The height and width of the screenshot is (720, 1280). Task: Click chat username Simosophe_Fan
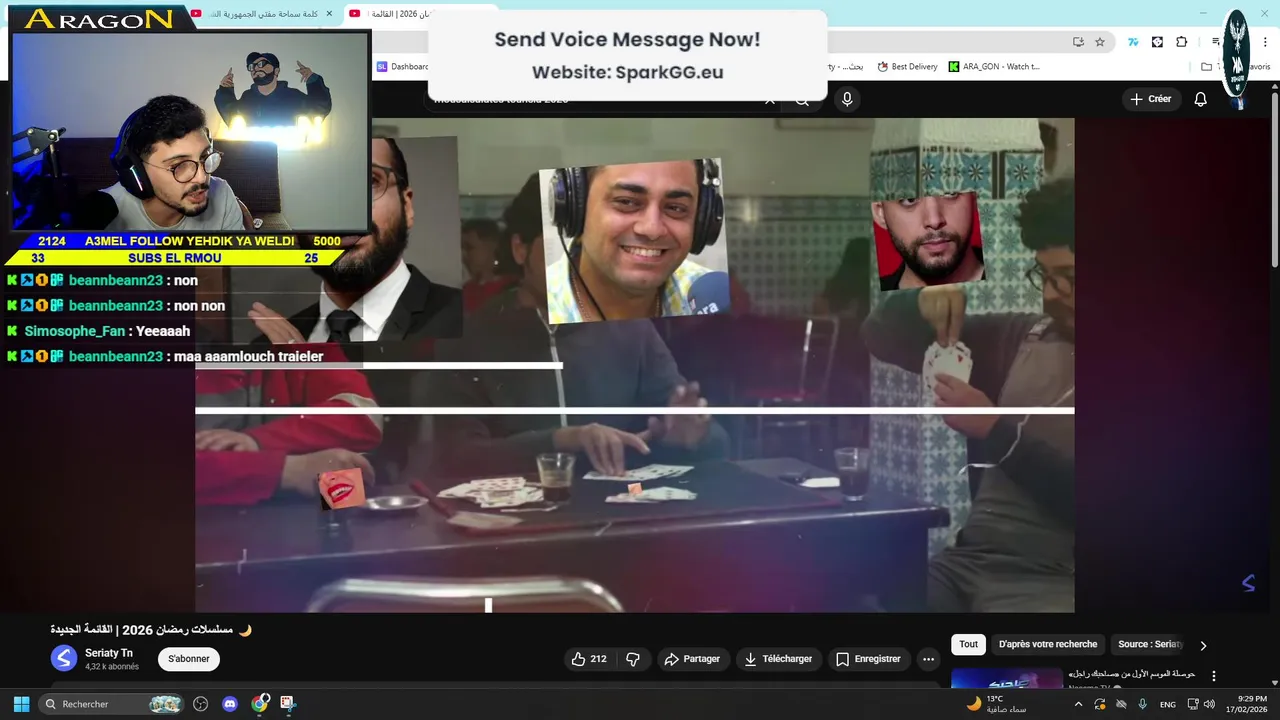tap(76, 331)
